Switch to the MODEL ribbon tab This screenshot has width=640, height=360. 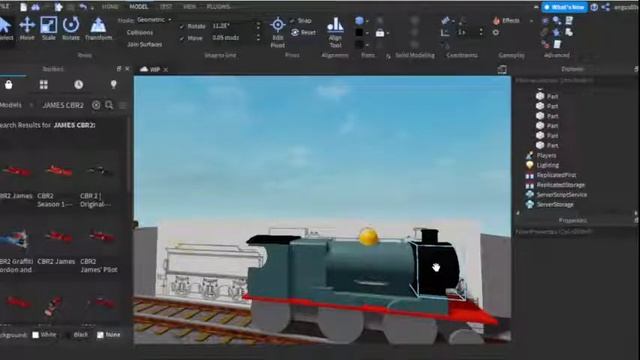coord(139,7)
